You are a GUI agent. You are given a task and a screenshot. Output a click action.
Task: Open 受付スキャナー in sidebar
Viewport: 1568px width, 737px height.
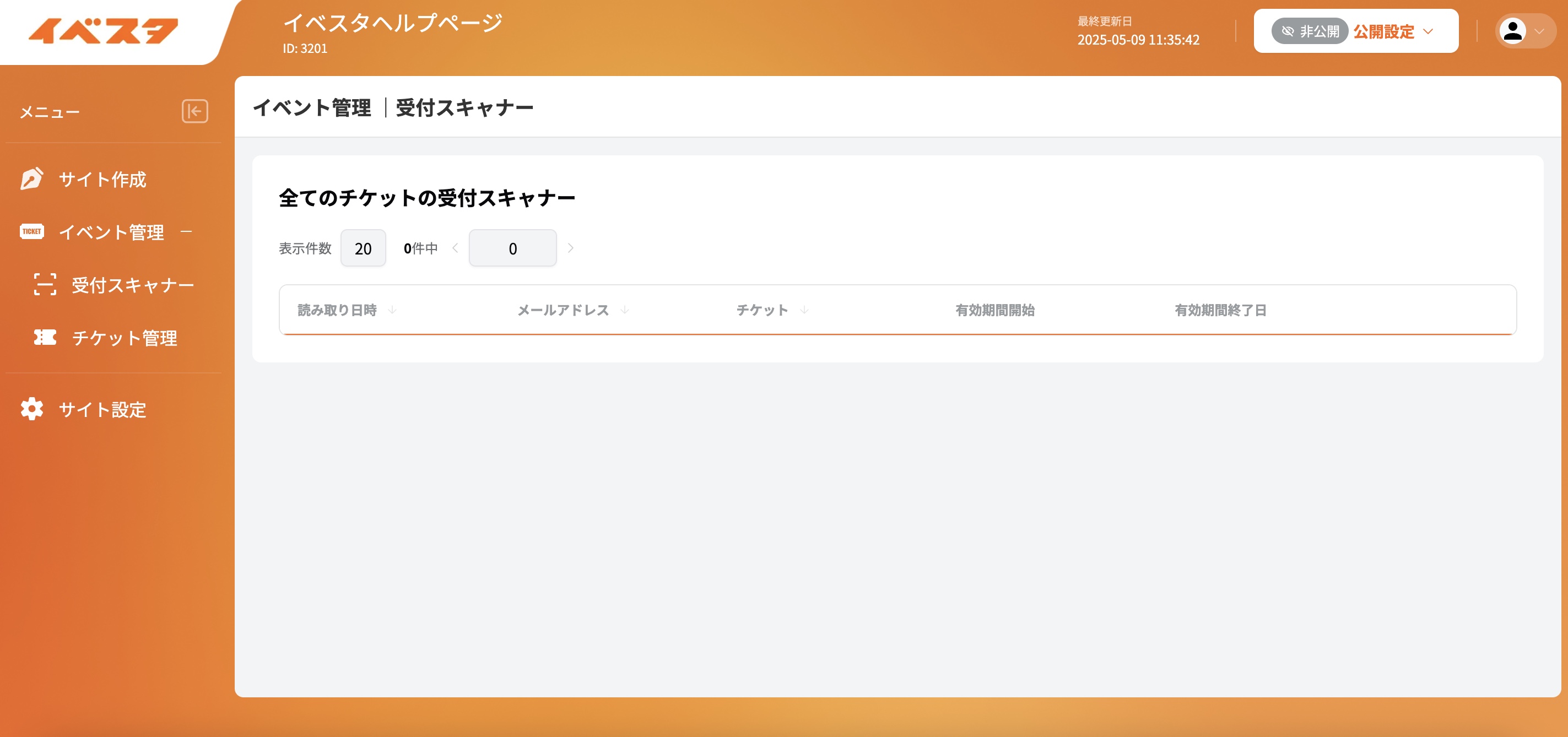point(133,285)
